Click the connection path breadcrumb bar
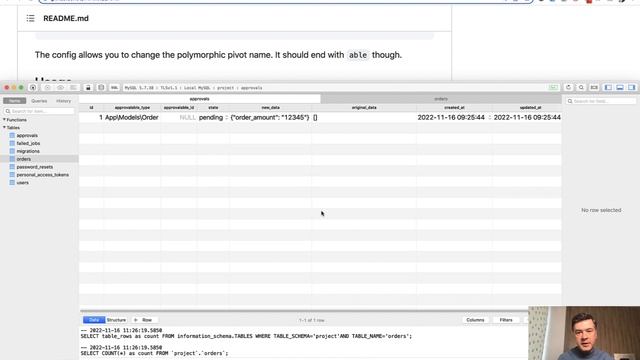Image resolution: width=640 pixels, height=360 pixels. pos(334,88)
